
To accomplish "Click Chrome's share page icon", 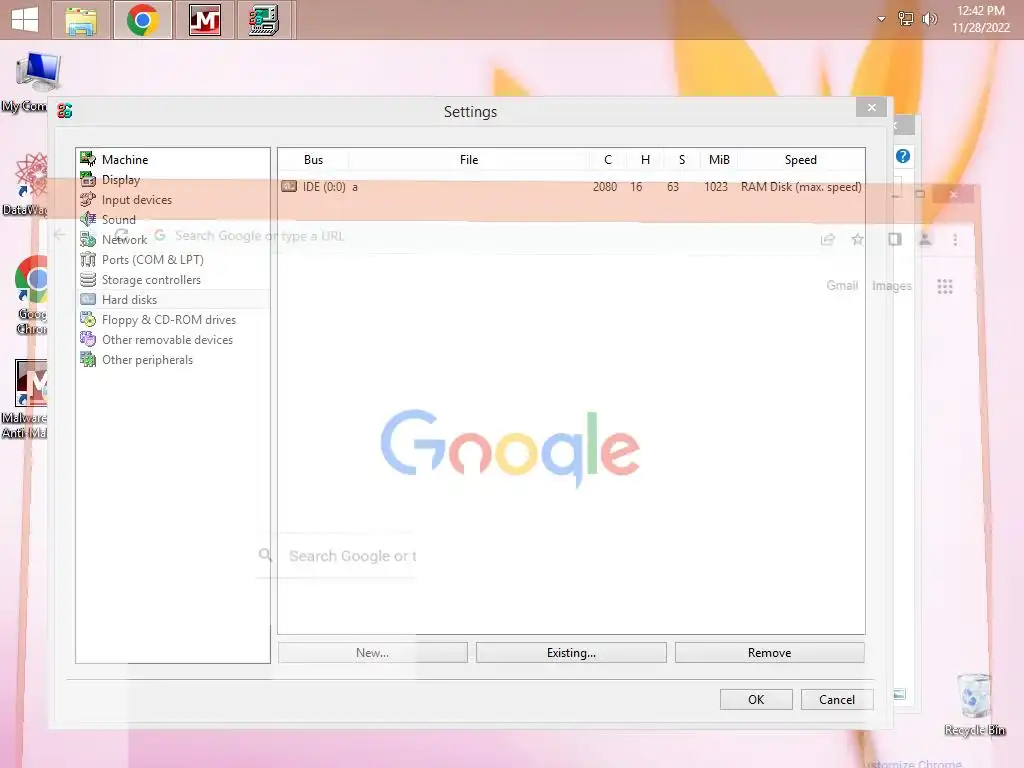I will (827, 240).
